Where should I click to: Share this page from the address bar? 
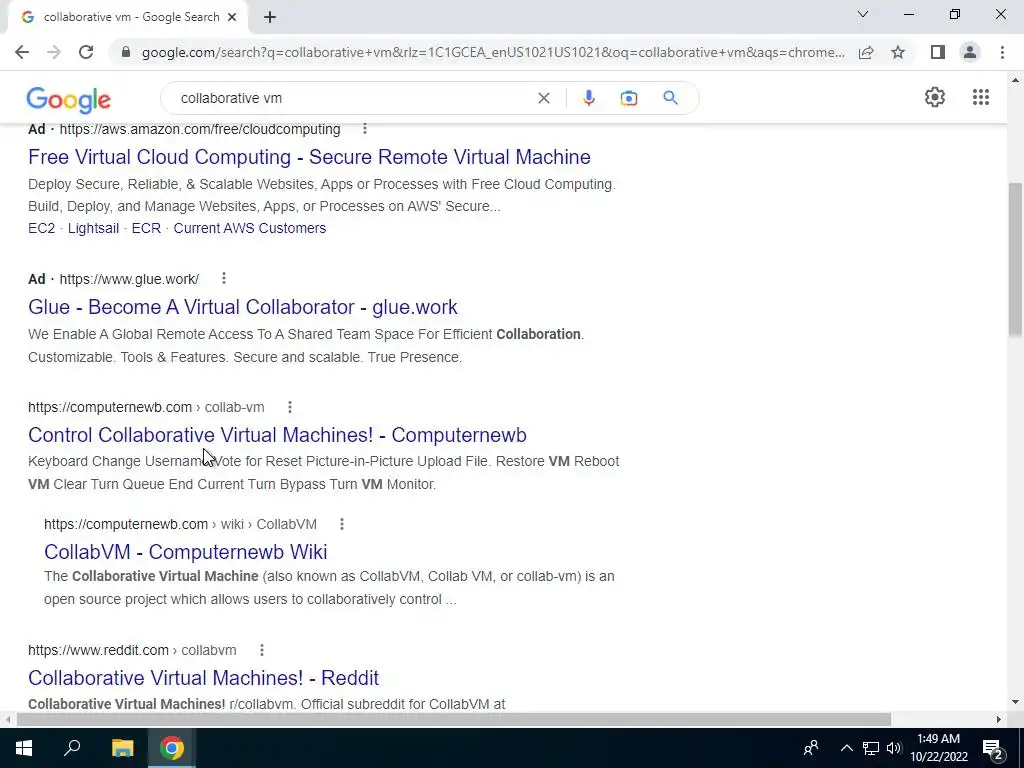tap(866, 52)
